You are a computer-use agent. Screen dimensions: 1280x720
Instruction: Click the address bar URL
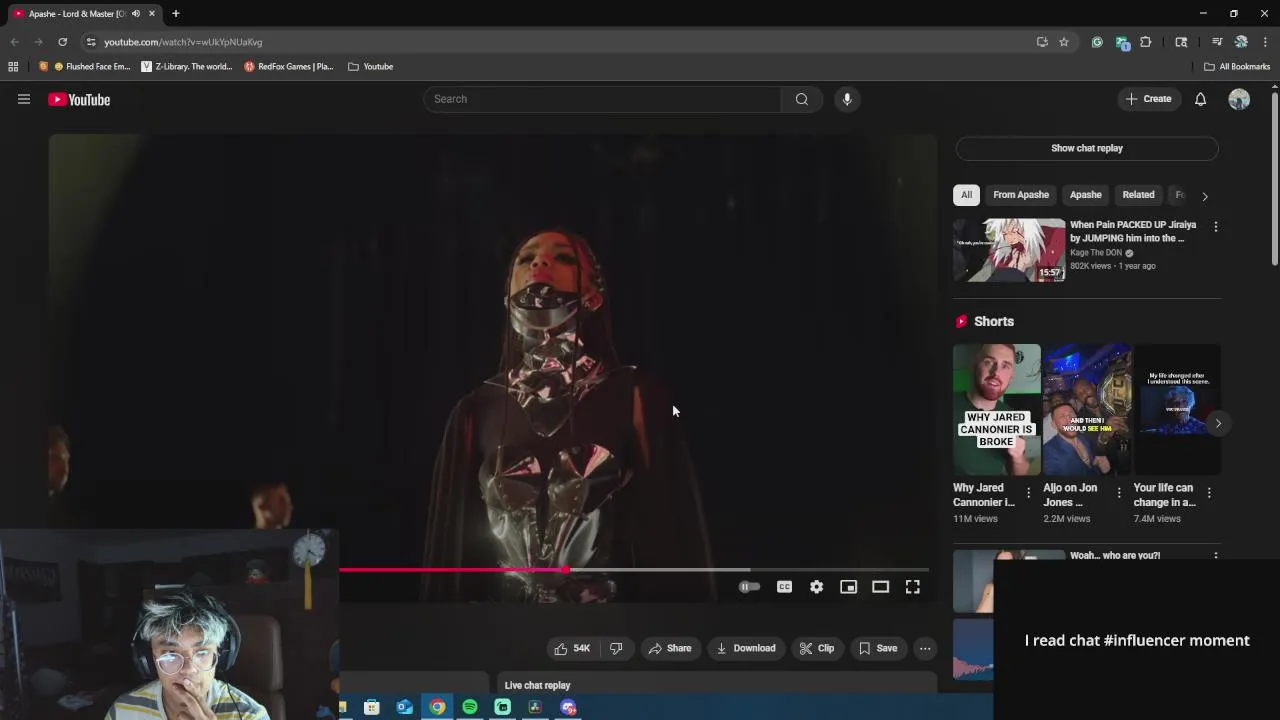tap(183, 42)
